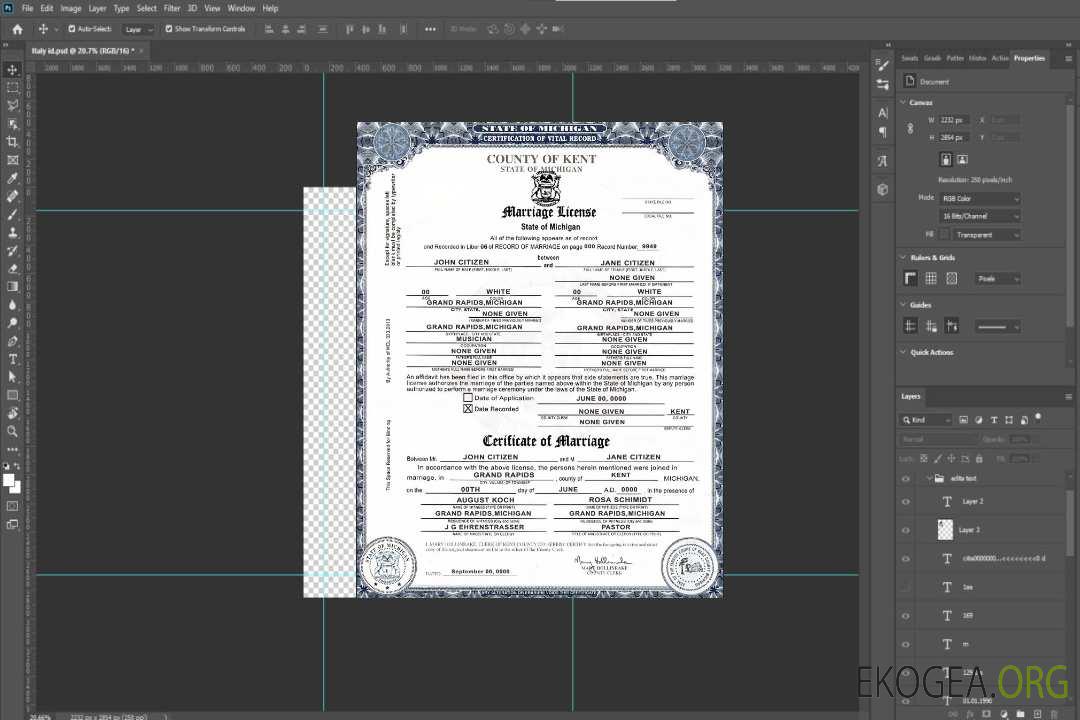Image resolution: width=1080 pixels, height=720 pixels.
Task: Open the layer Kind filter dropdown
Action: tap(926, 420)
